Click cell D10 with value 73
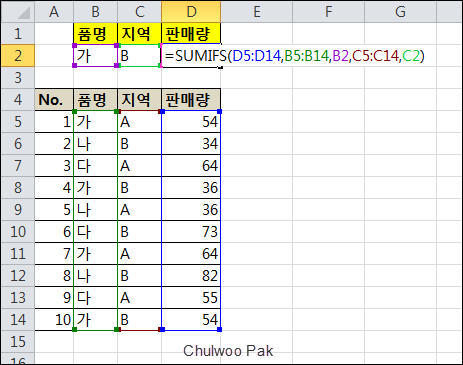 pyautogui.click(x=191, y=232)
